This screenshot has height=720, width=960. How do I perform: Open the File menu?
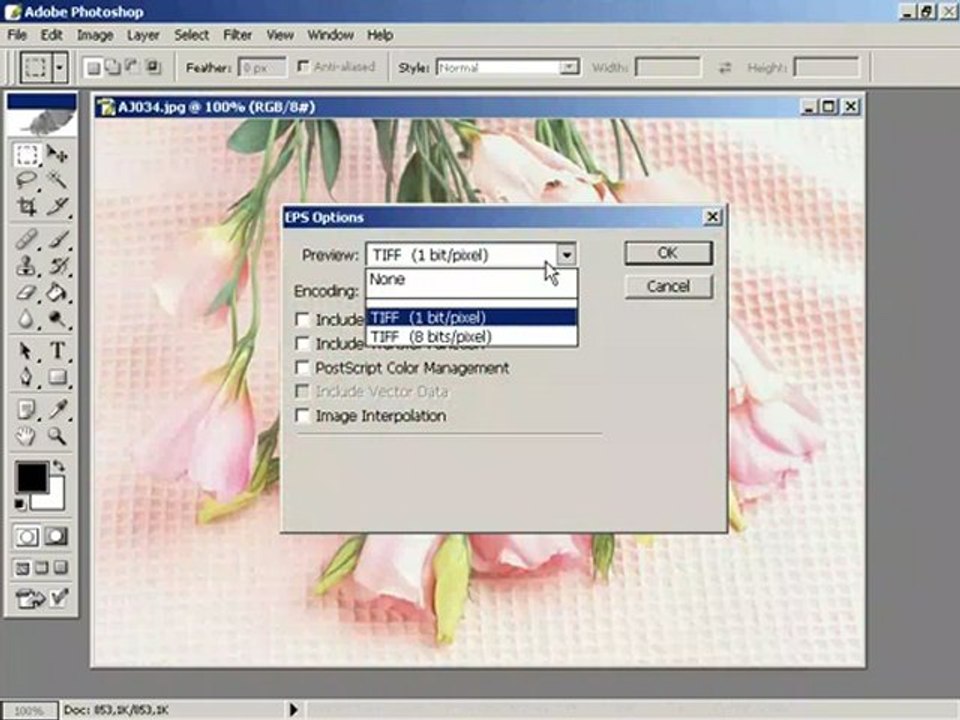[x=17, y=35]
